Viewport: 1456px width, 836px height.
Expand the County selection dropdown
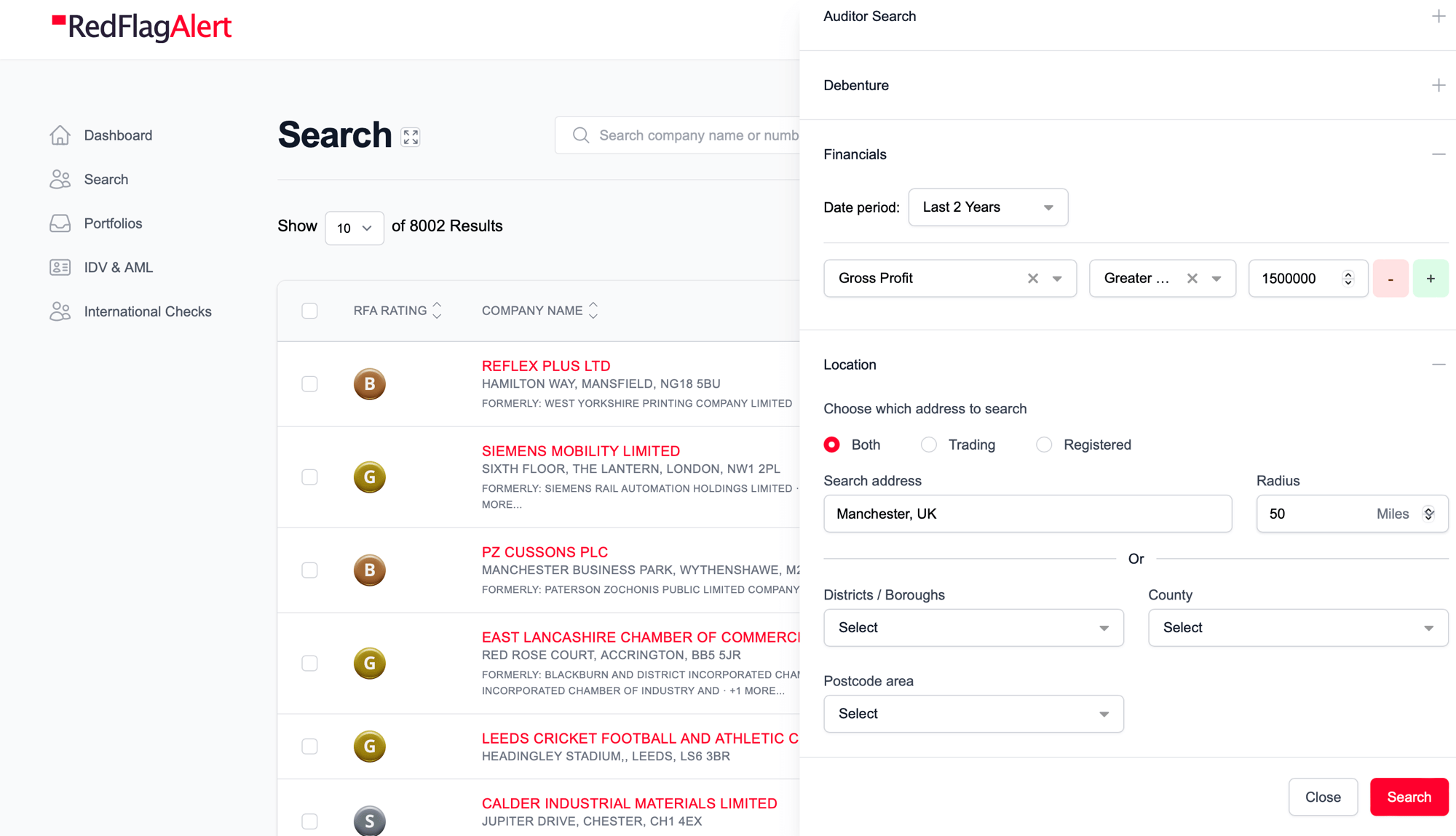point(1296,627)
